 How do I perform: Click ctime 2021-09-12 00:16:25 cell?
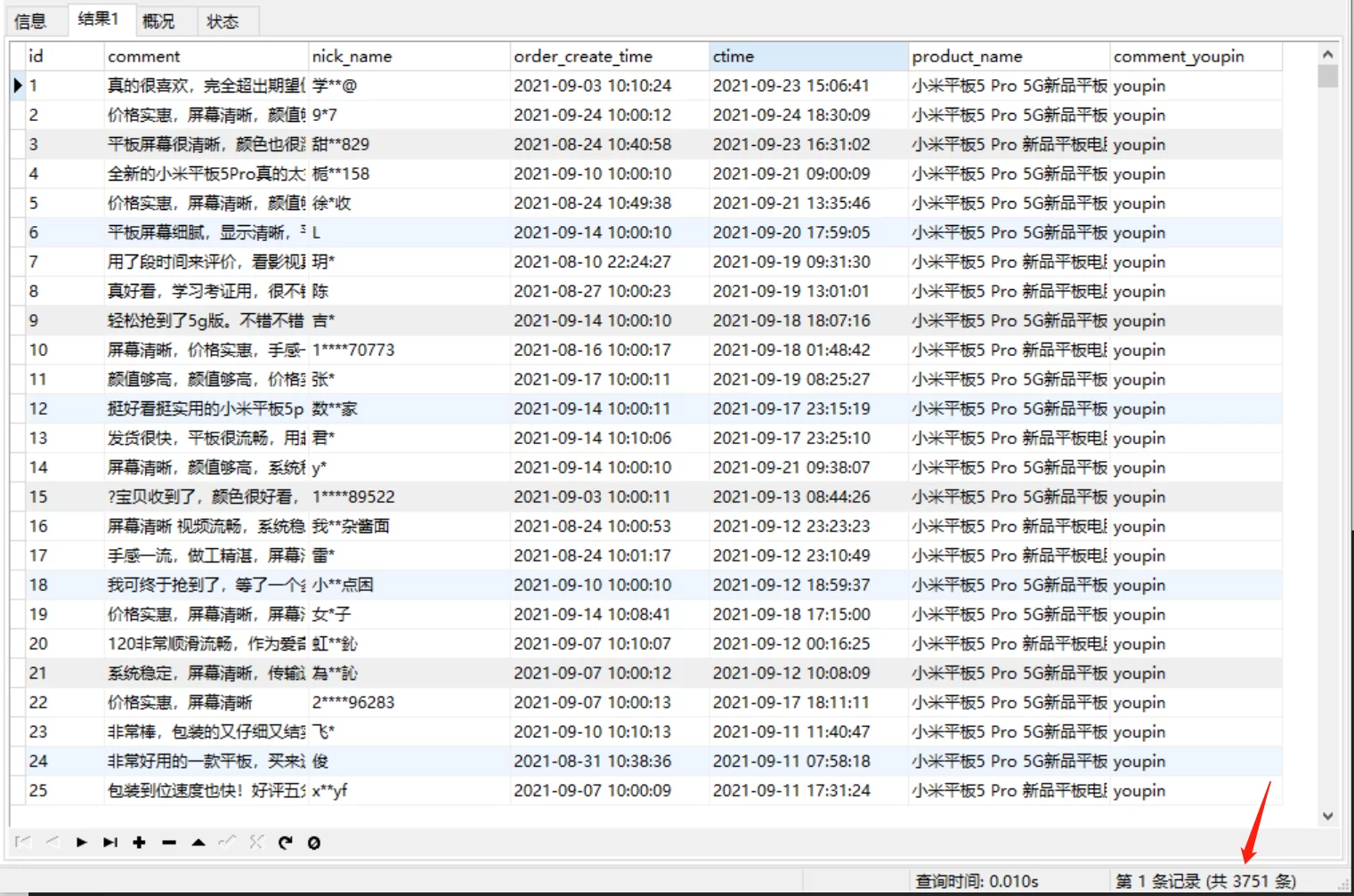(x=809, y=643)
